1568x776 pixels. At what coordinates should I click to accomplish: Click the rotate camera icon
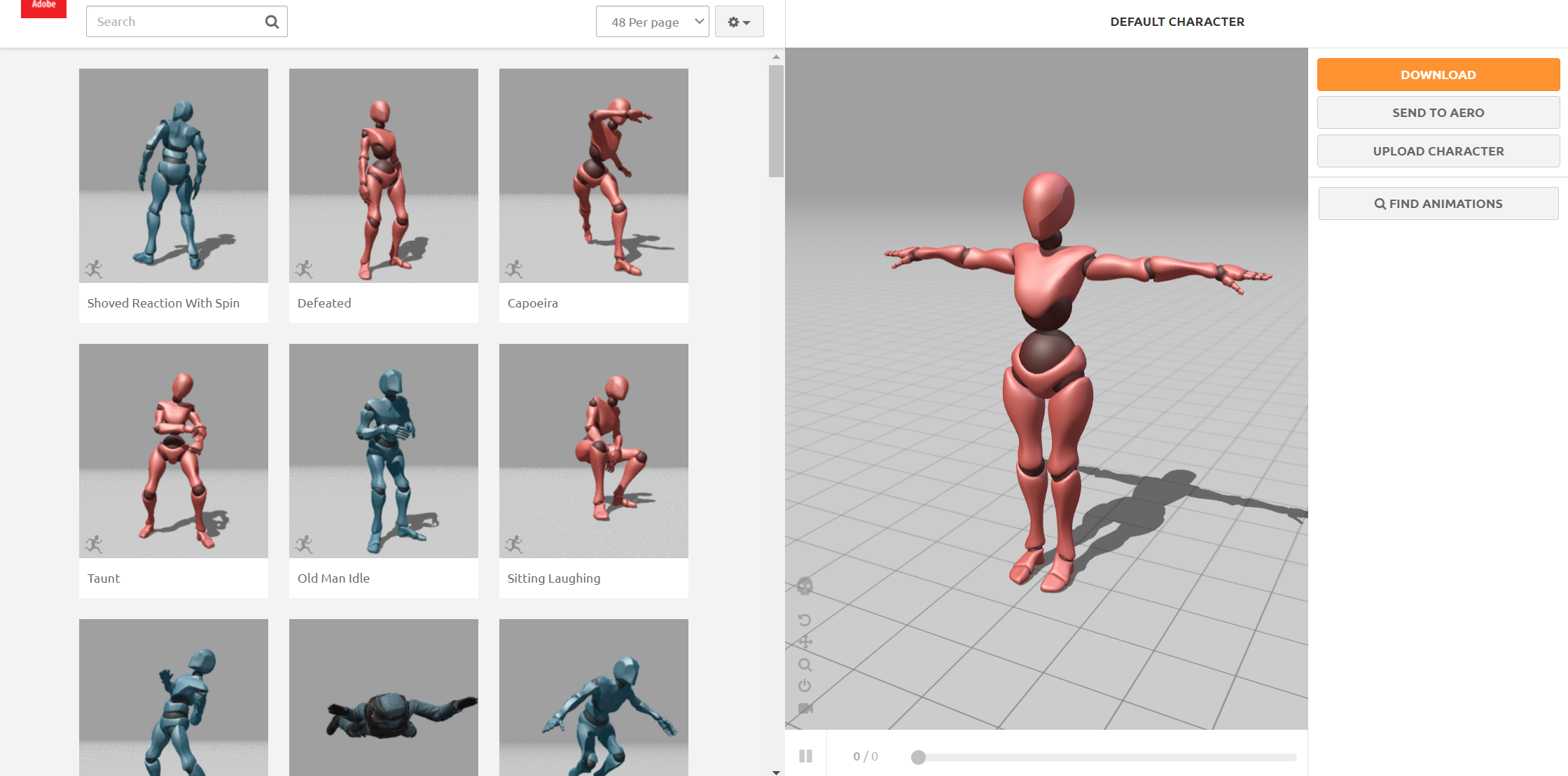click(805, 620)
